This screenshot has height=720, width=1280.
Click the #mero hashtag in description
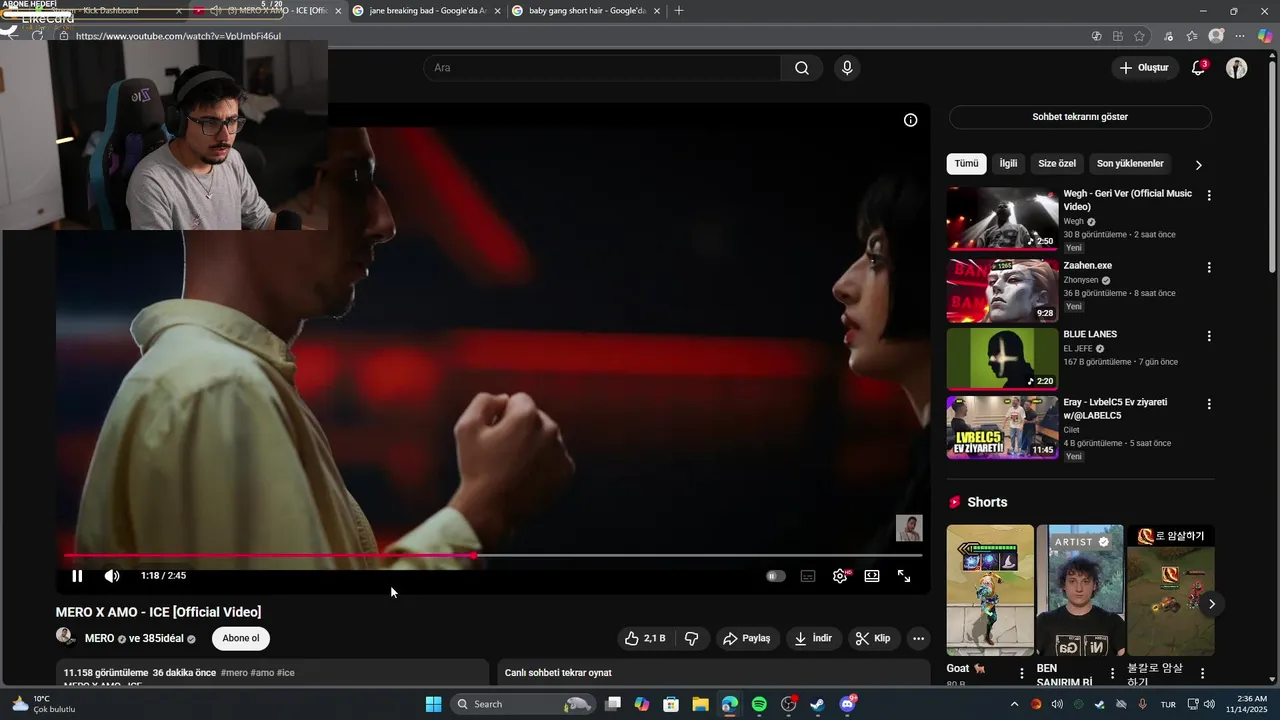tap(234, 673)
